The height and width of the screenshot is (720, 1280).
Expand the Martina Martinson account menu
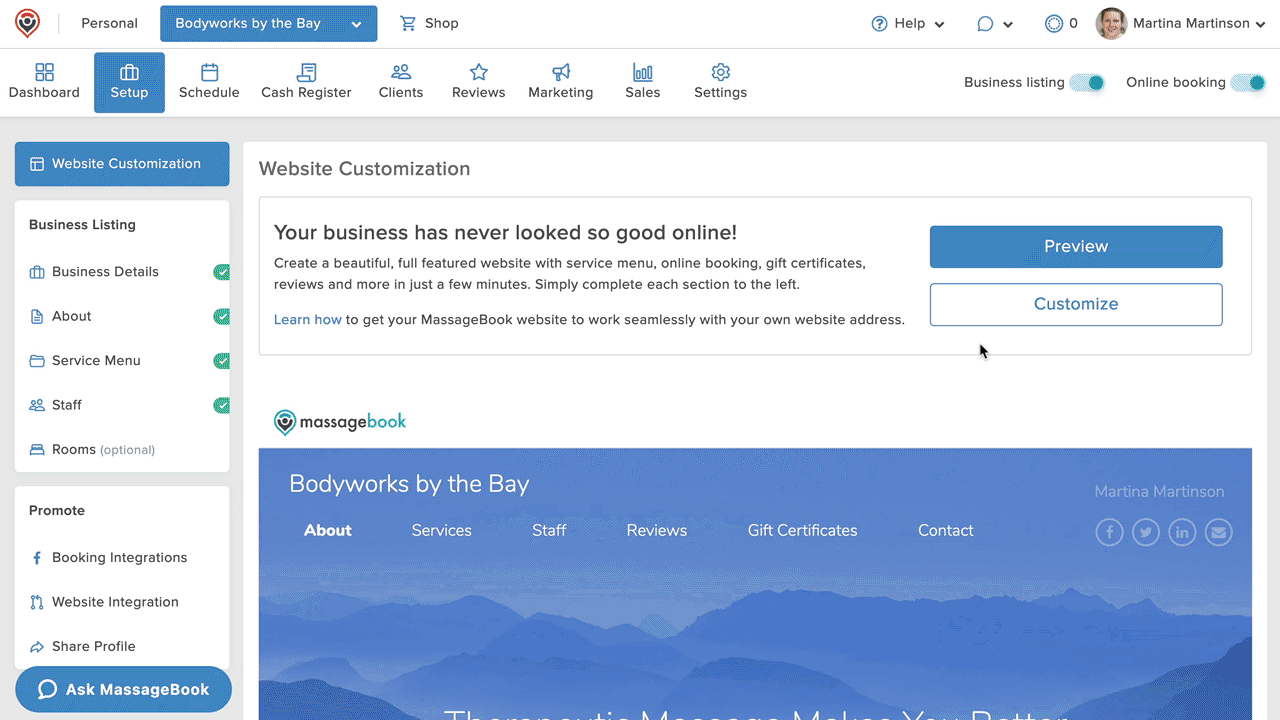pos(1200,24)
